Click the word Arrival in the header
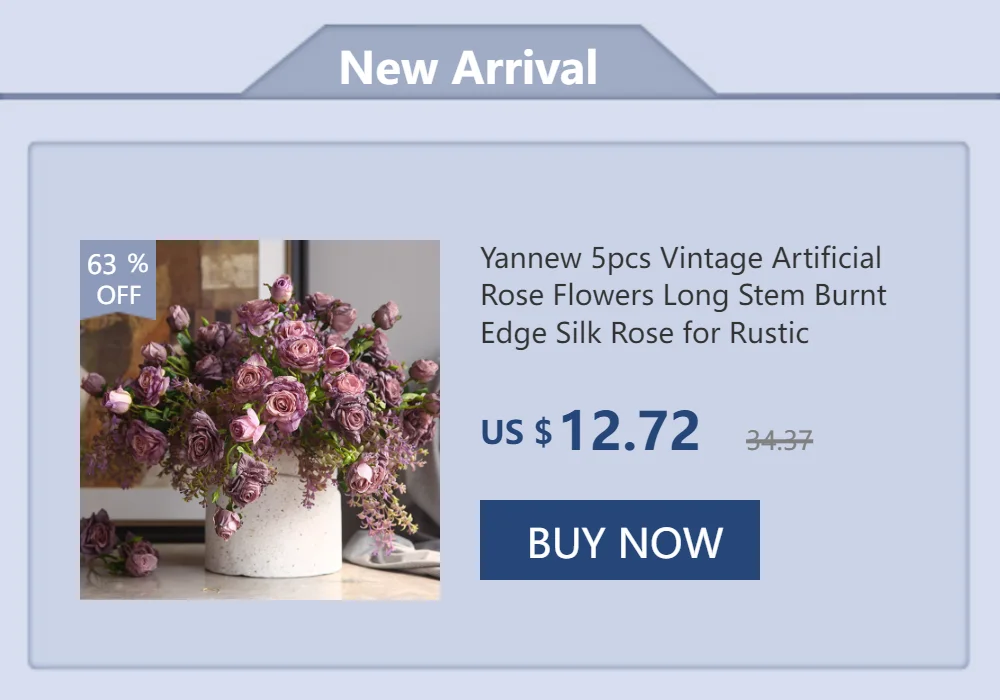The width and height of the screenshot is (1000, 700). [524, 67]
